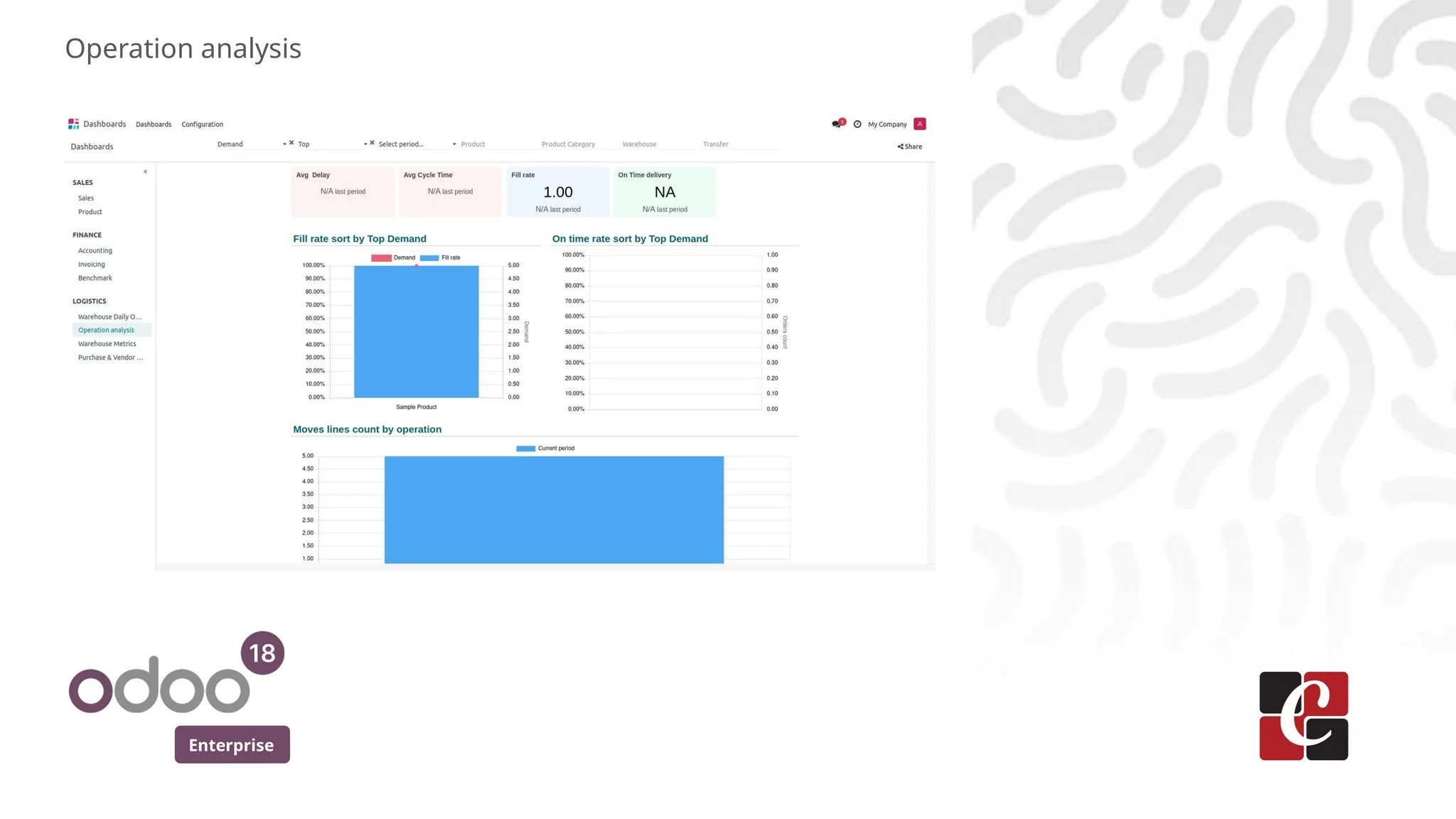Open the Invoicing dashboard
1456x819 pixels.
pyautogui.click(x=92, y=264)
